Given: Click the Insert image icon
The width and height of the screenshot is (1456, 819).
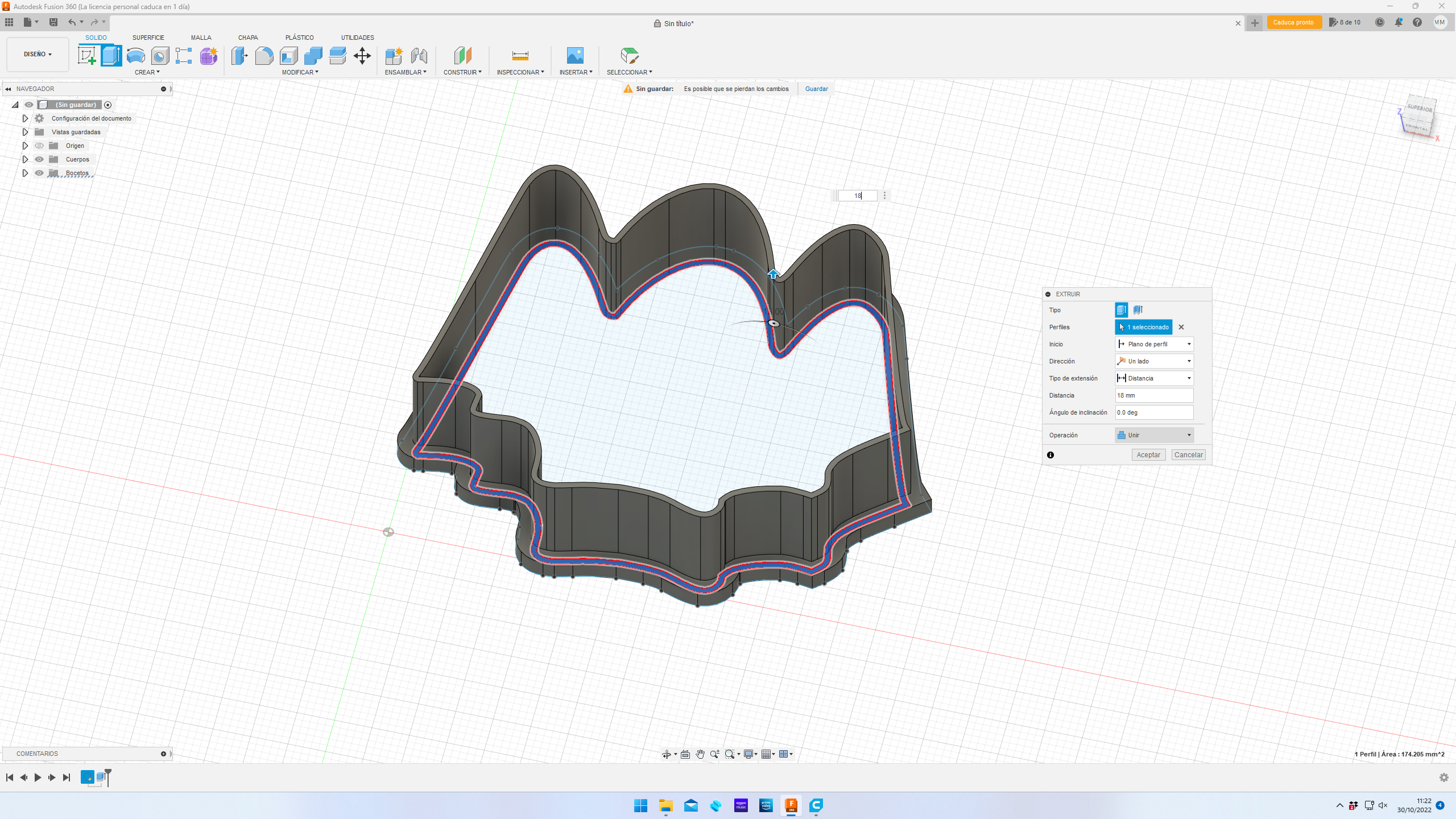Looking at the screenshot, I should pyautogui.click(x=575, y=56).
